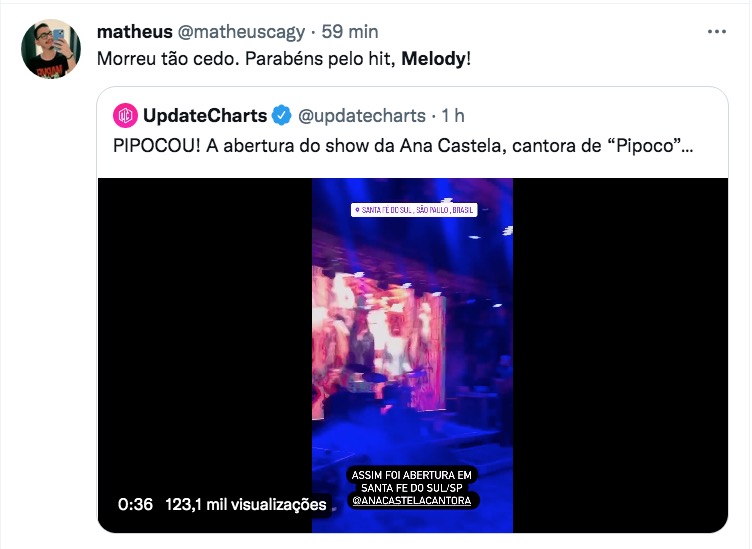Open the tweet's more options menu
752x549 pixels.
[x=716, y=31]
